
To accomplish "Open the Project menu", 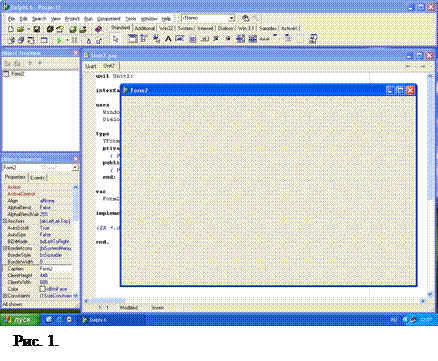I will 72,19.
